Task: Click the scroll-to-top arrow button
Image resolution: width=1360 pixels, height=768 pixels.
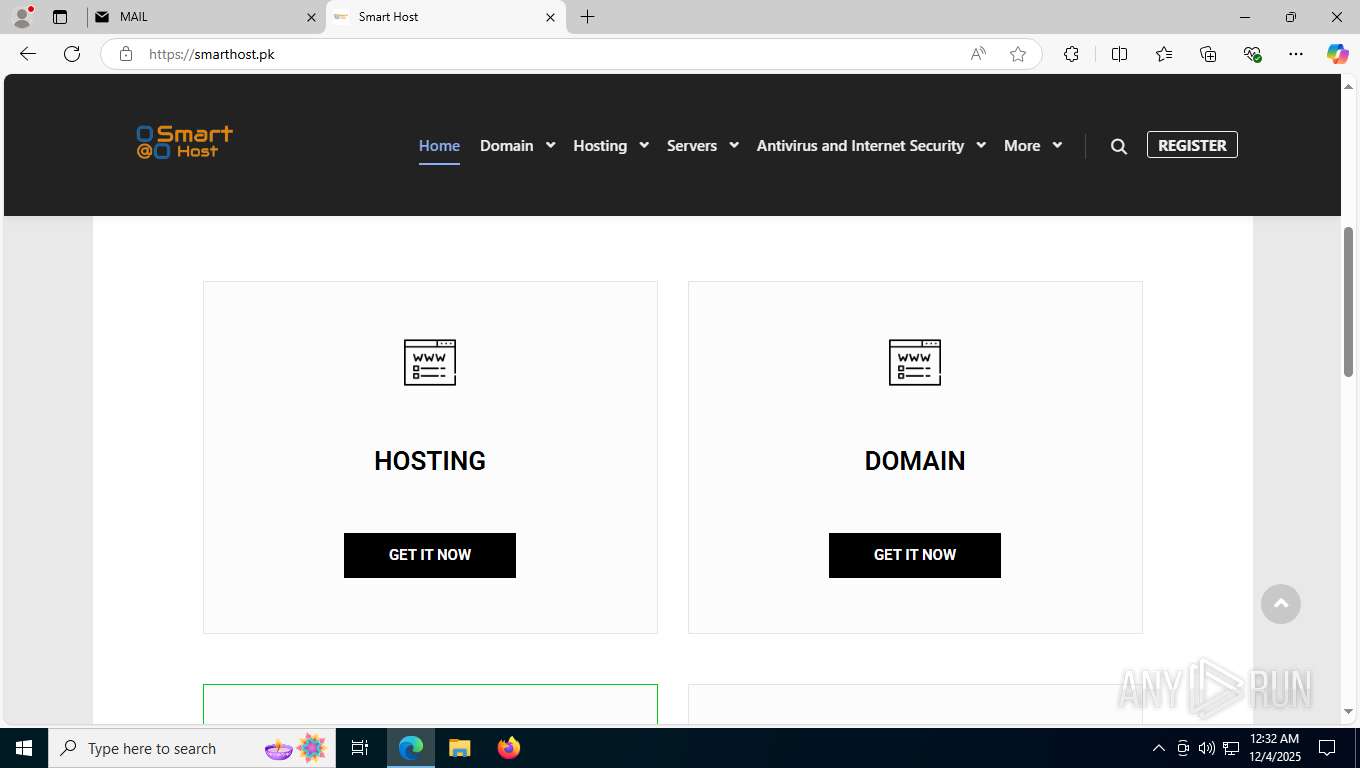Action: click(x=1281, y=604)
